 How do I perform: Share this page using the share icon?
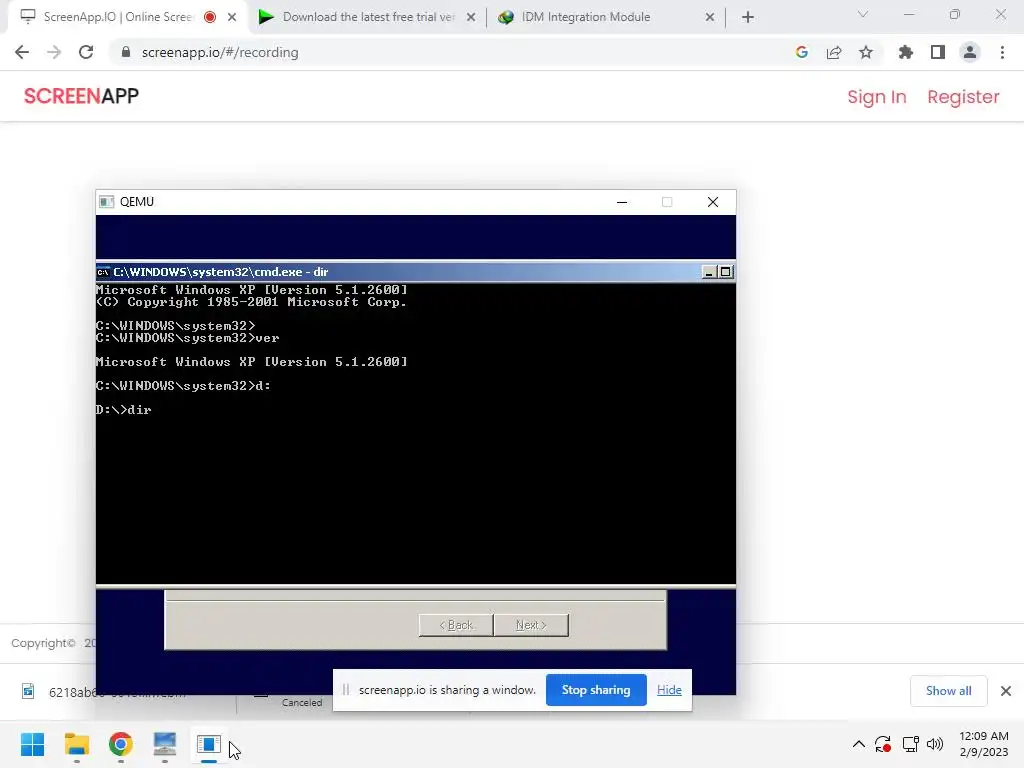(833, 52)
